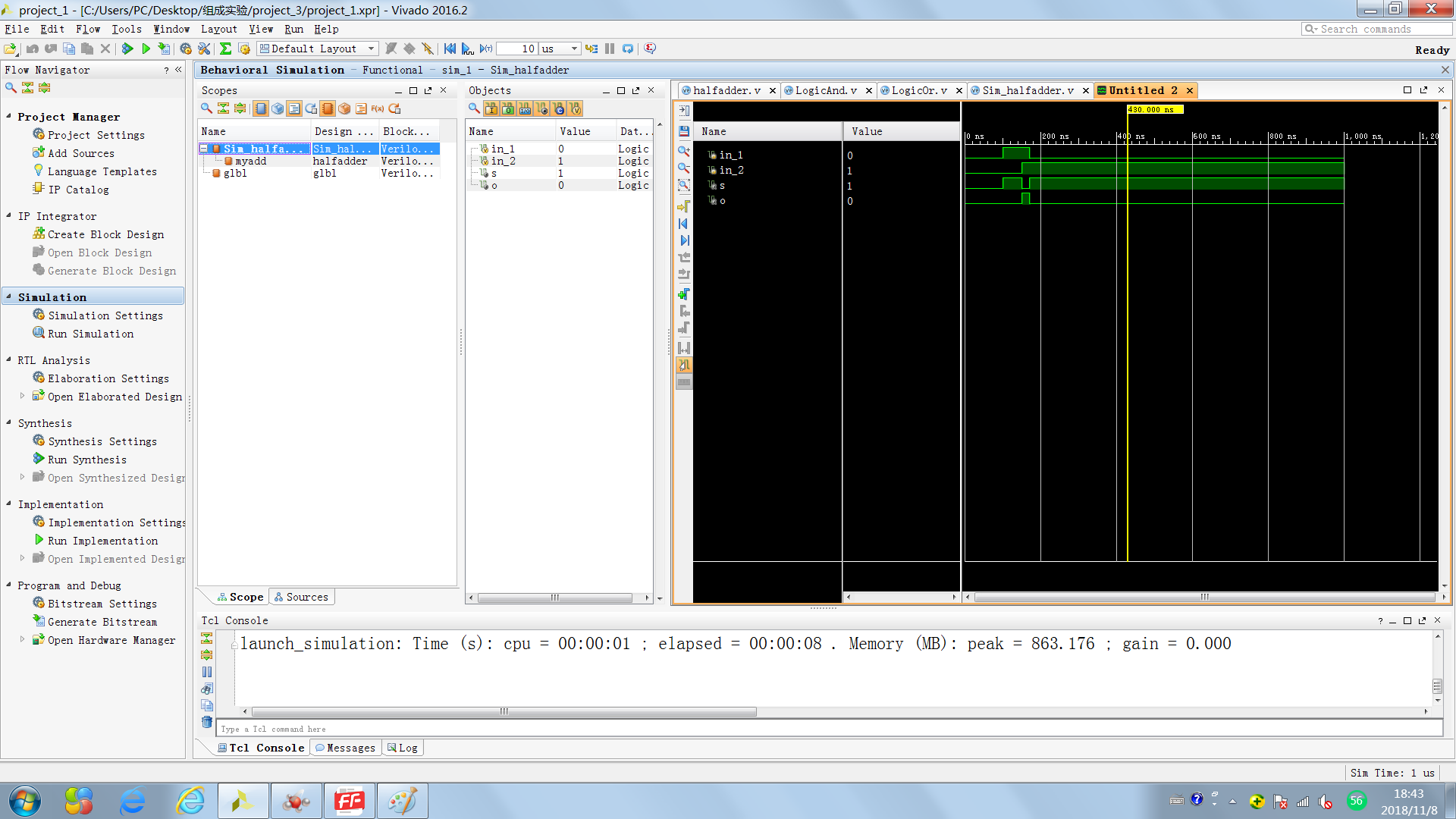Image resolution: width=1456 pixels, height=819 pixels.
Task: Open the simulation time unit dropdown
Action: 574,49
